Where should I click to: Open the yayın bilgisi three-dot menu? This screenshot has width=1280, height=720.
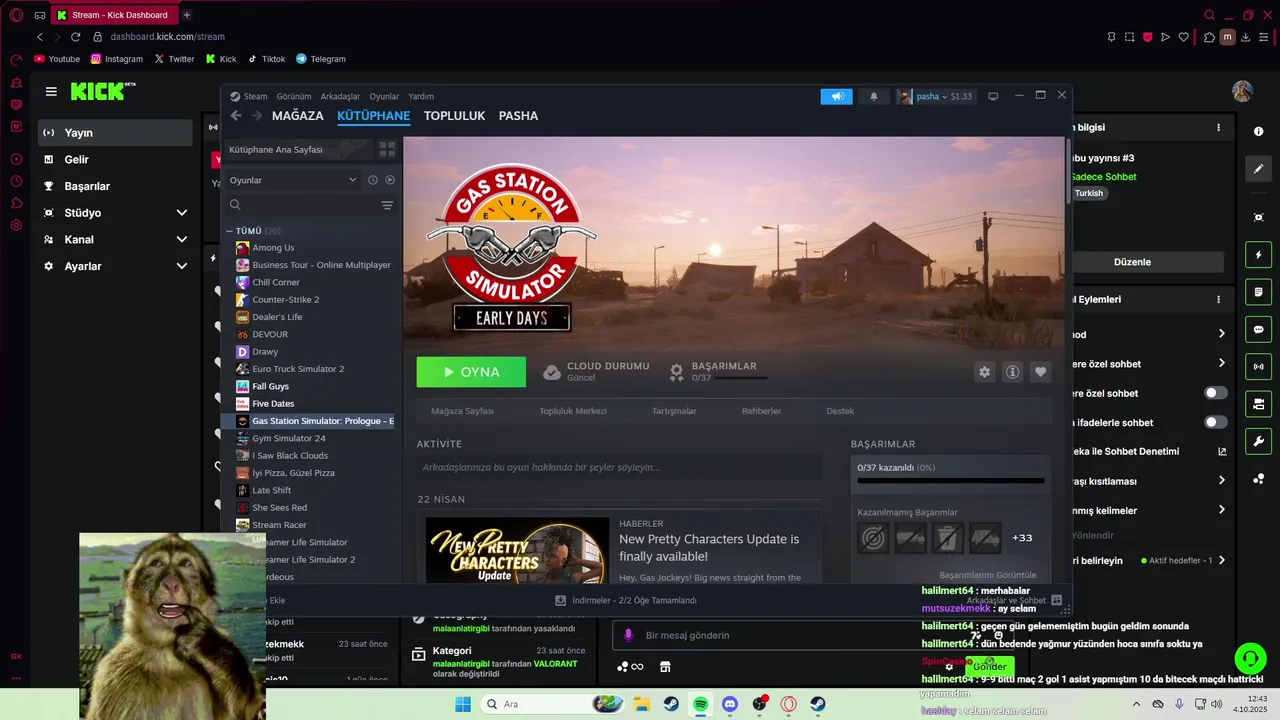point(1218,128)
